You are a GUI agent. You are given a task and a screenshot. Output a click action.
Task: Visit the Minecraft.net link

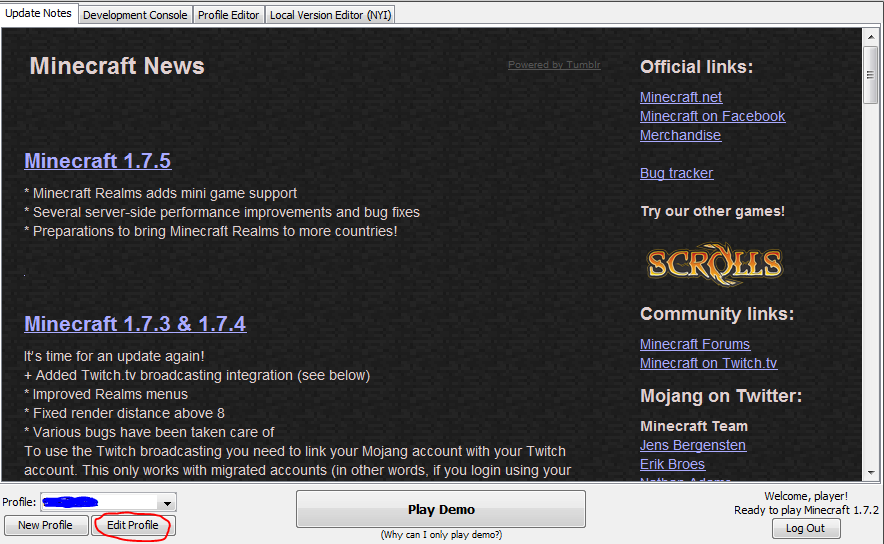click(x=681, y=98)
